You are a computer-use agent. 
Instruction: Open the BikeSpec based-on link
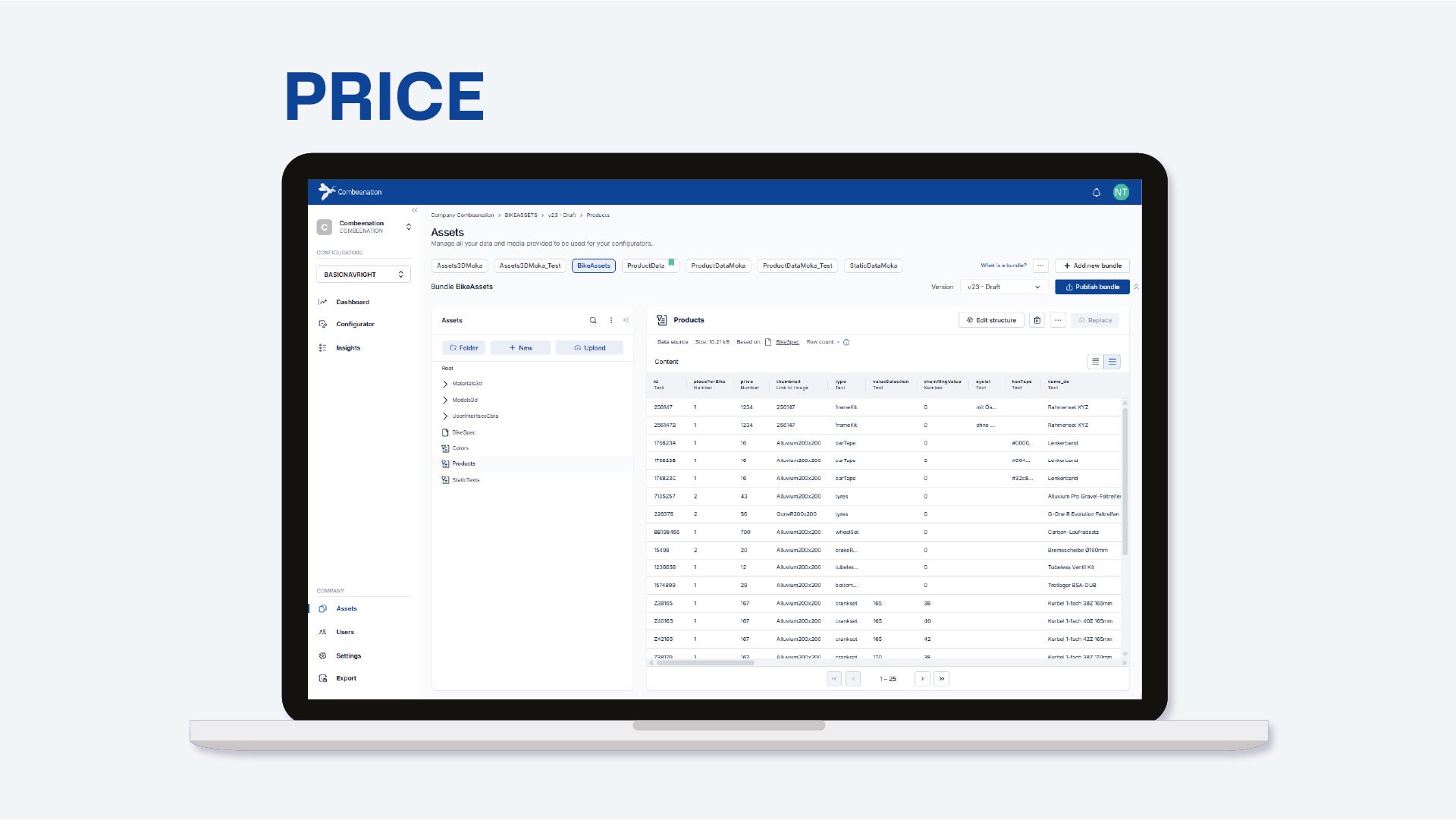pos(787,342)
